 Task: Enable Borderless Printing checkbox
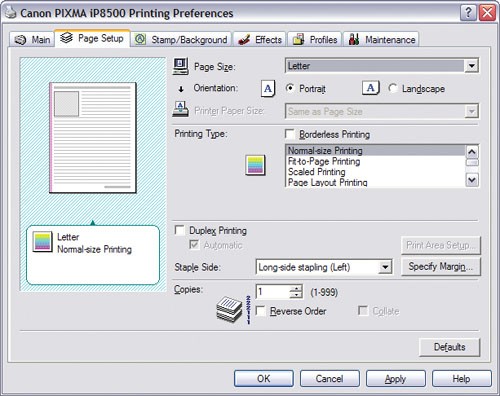pyautogui.click(x=290, y=134)
